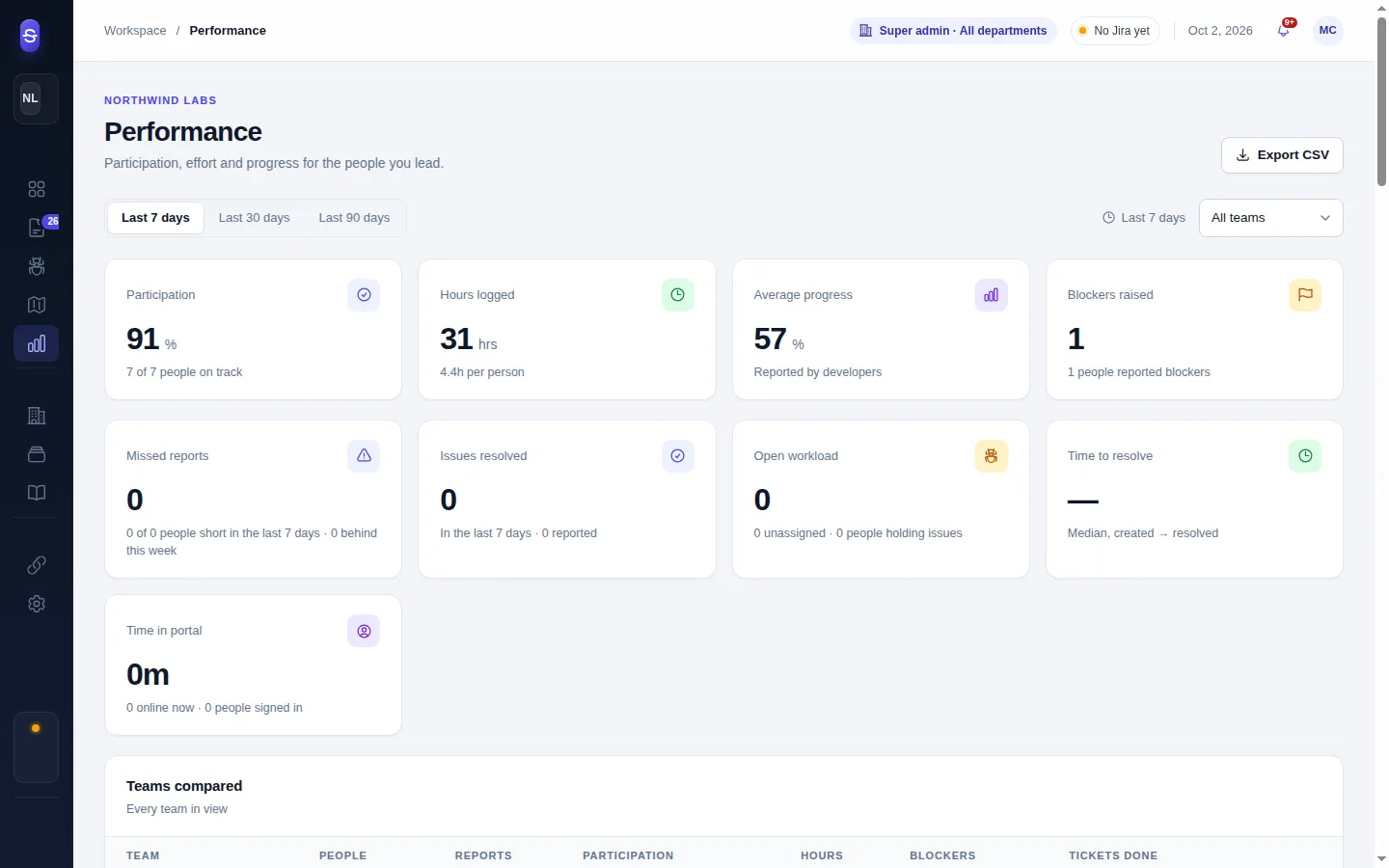Click the Blockers raised flag icon
The width and height of the screenshot is (1389, 868).
(x=1305, y=295)
